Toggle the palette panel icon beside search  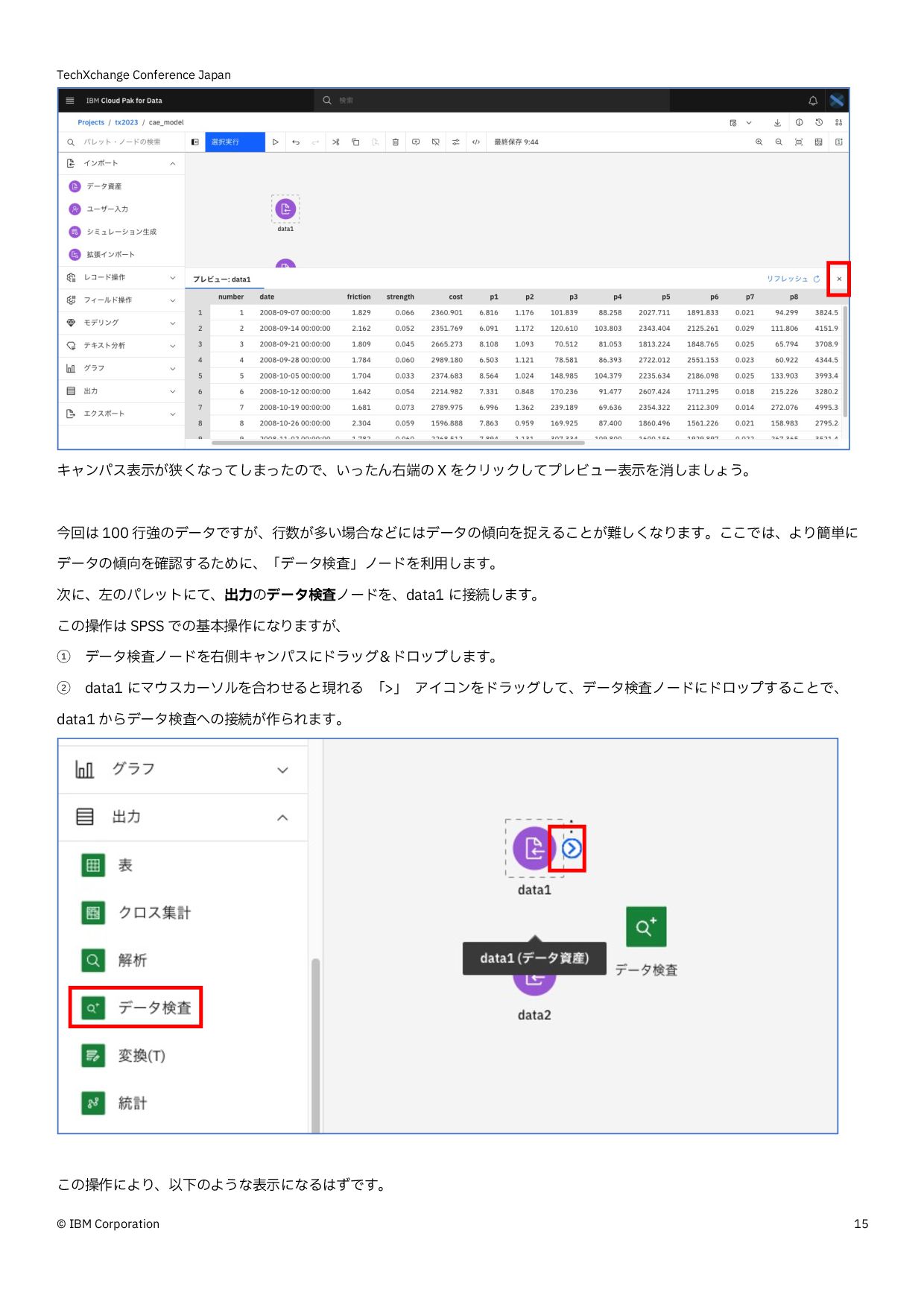click(195, 142)
